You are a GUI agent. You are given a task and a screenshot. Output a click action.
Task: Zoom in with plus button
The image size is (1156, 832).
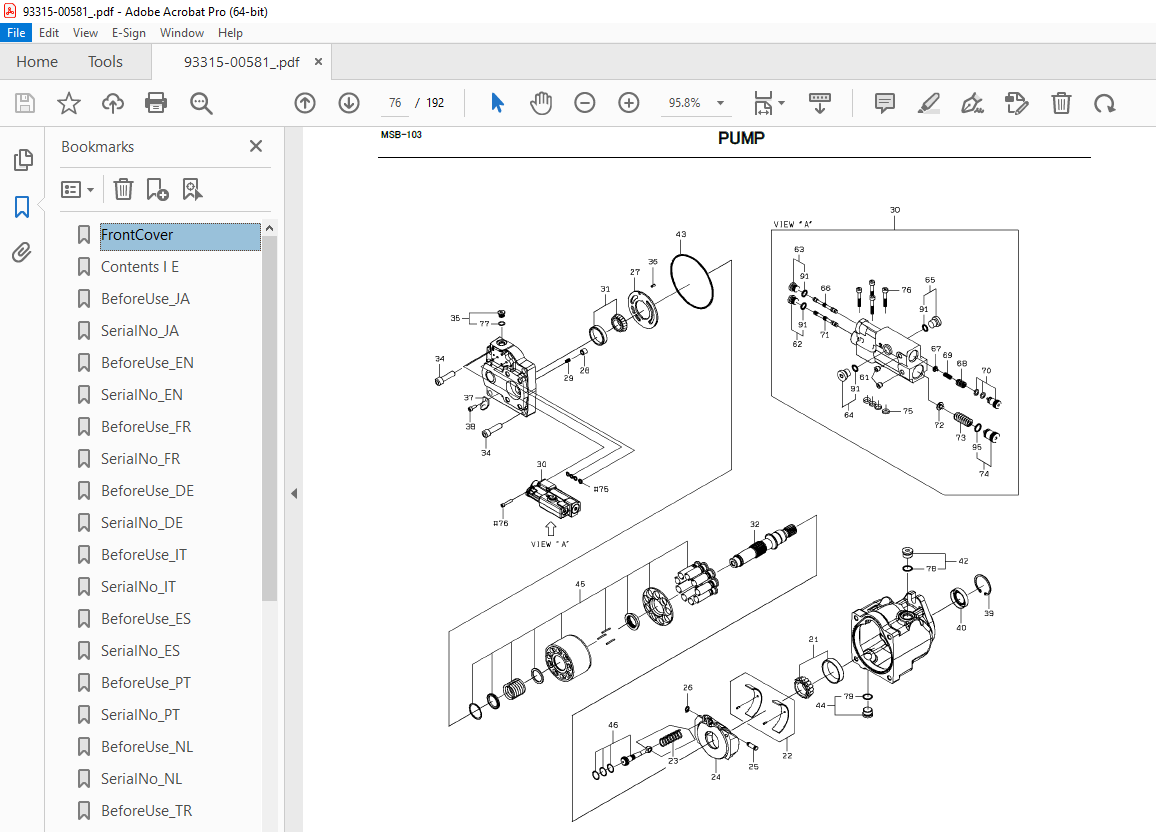(x=629, y=103)
